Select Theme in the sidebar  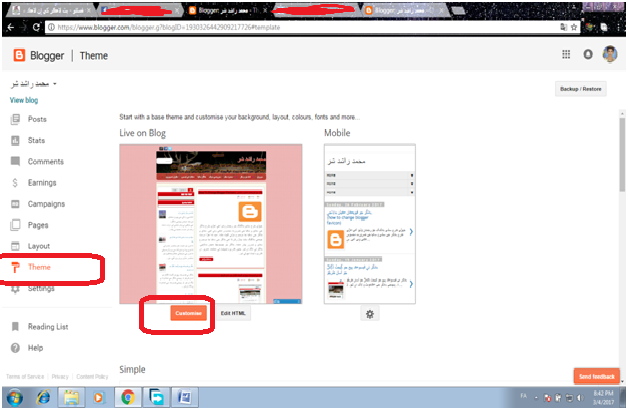pyautogui.click(x=39, y=267)
